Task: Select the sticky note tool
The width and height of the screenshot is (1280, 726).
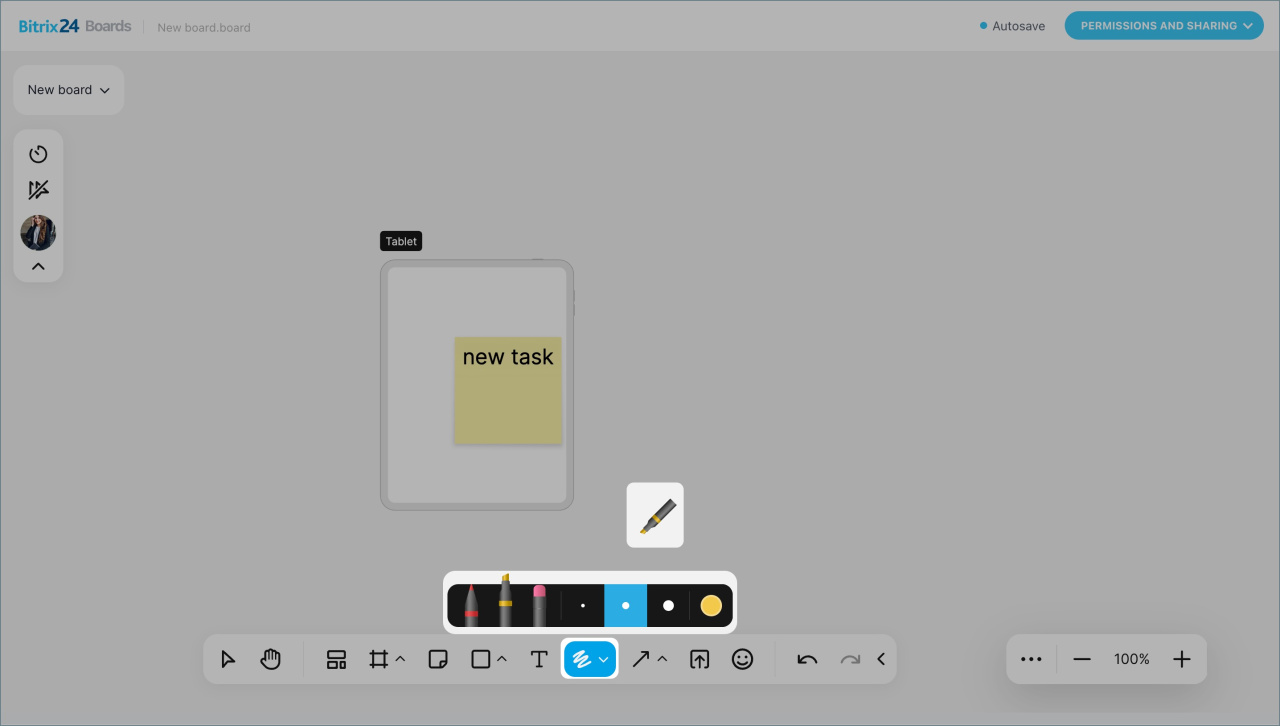Action: tap(437, 660)
